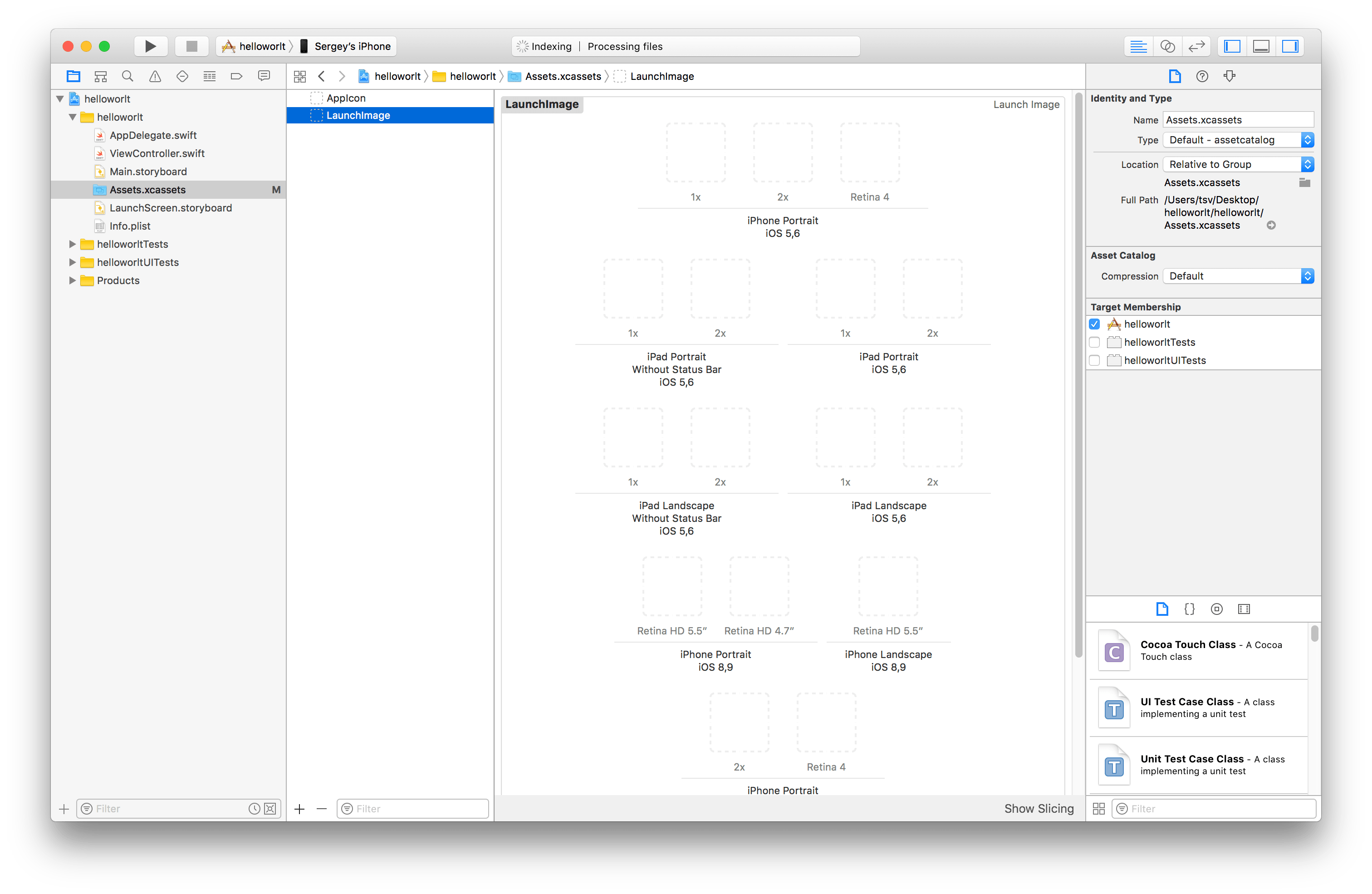Open the Breakpoint navigator icon
The image size is (1372, 894).
(x=236, y=76)
